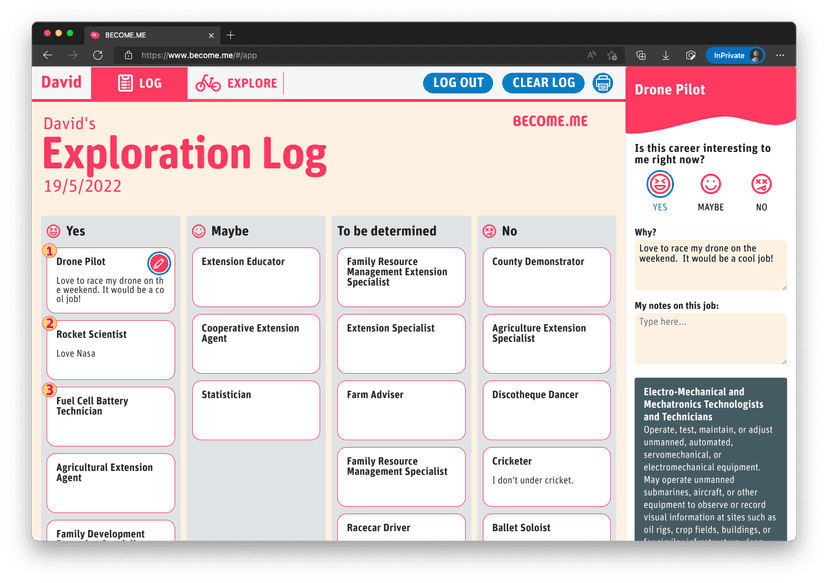Image resolution: width=828 pixels, height=583 pixels.
Task: Open Collections from the browser toolbar
Action: coord(640,55)
